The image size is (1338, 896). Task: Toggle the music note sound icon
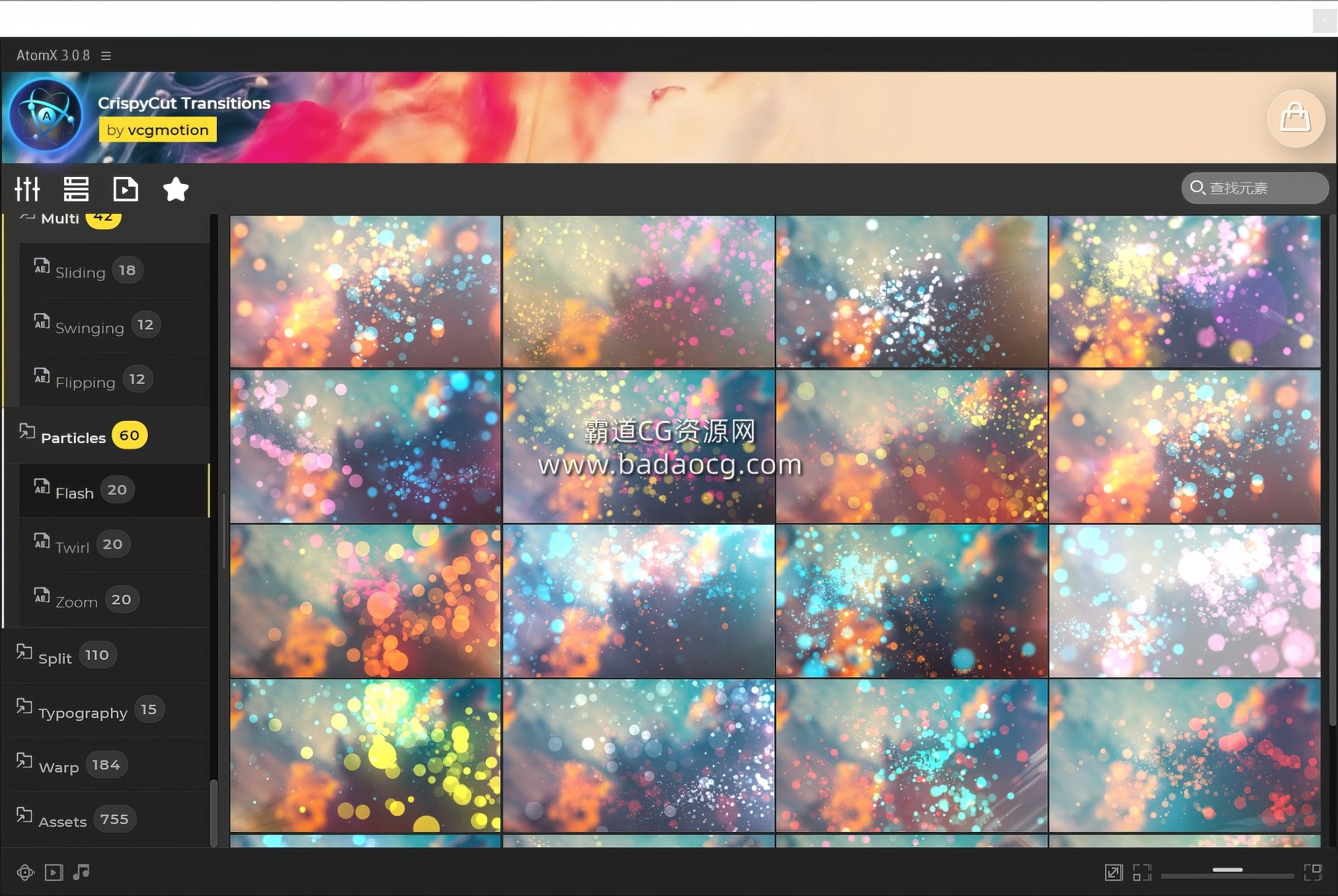(x=82, y=872)
